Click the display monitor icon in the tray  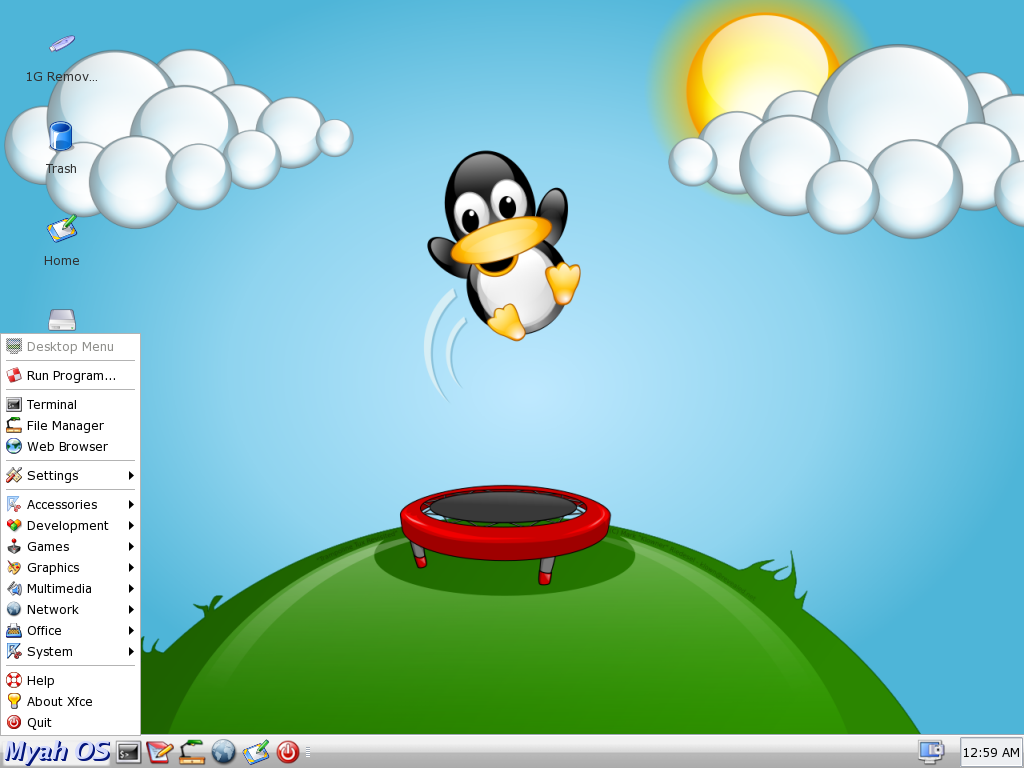pos(931,752)
